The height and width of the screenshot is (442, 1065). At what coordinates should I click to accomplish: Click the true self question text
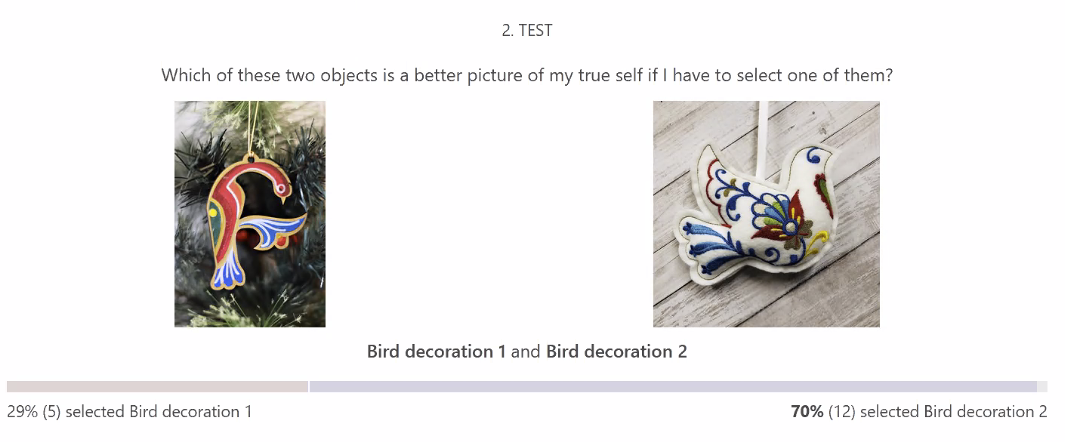[x=527, y=75]
